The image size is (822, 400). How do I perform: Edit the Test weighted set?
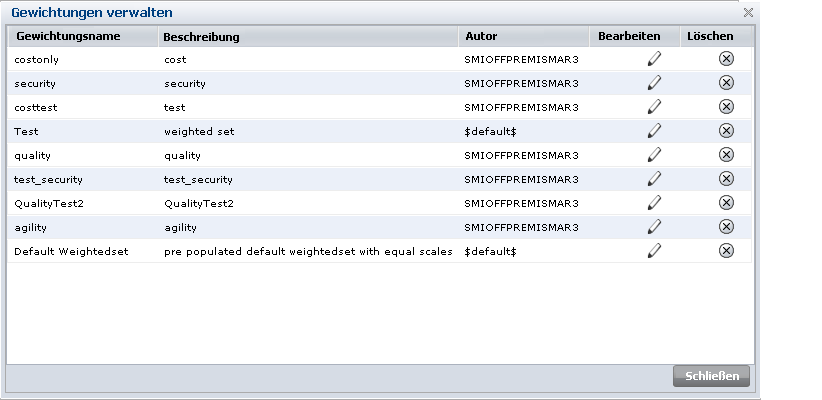pyautogui.click(x=654, y=131)
